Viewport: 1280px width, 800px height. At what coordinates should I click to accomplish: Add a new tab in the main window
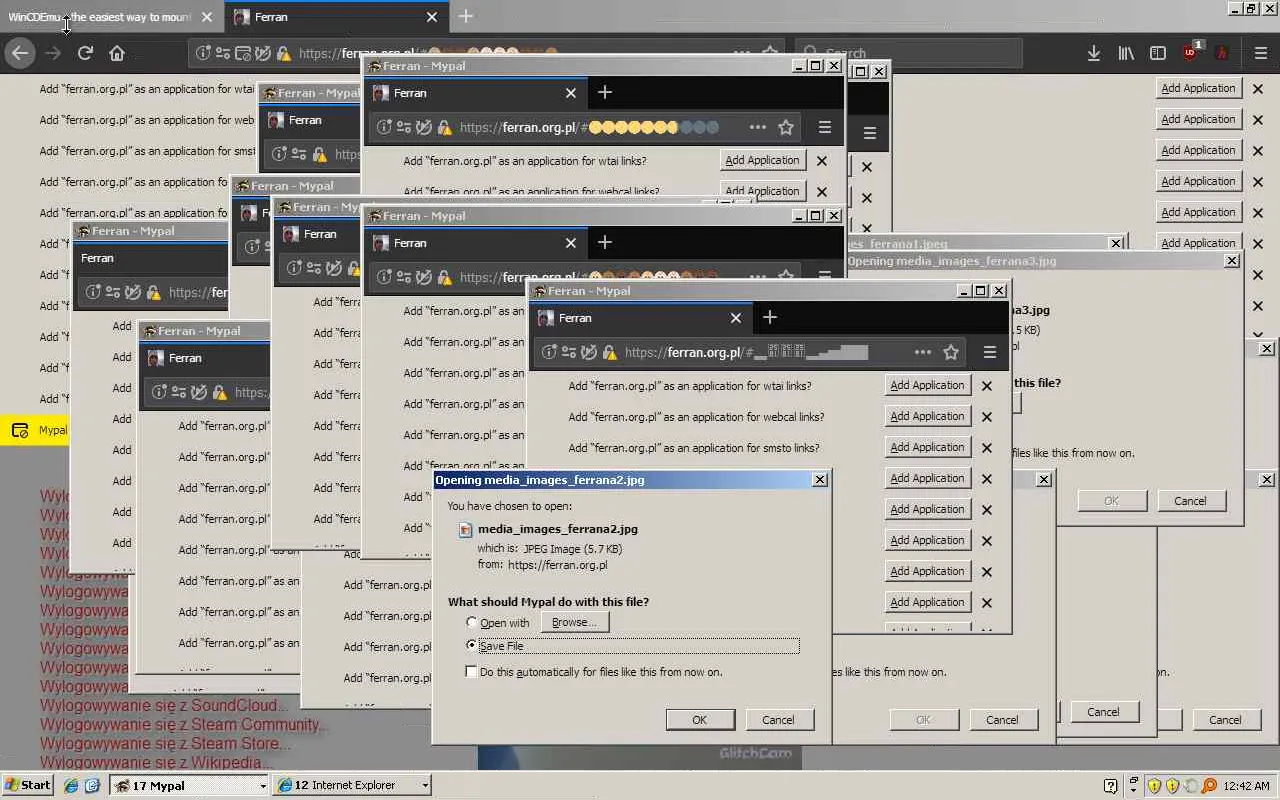click(466, 17)
